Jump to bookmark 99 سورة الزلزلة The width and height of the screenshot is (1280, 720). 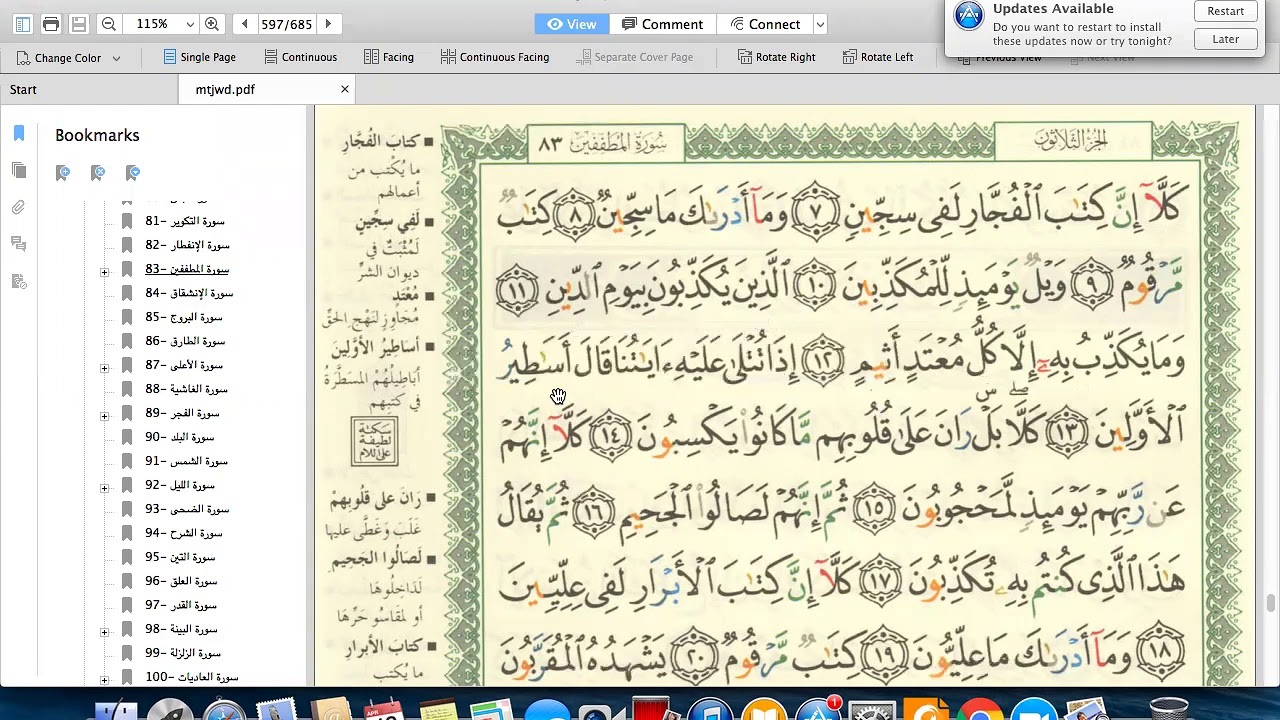[x=183, y=653]
